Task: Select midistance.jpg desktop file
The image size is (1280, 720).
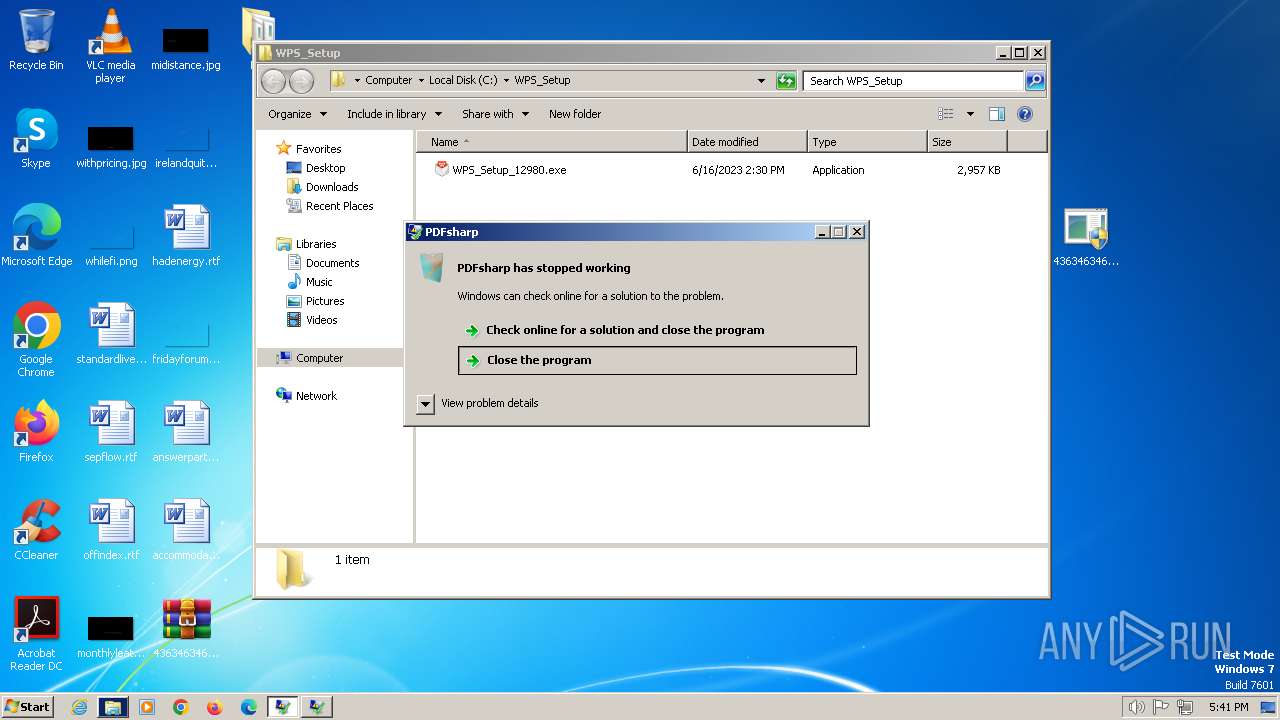Action: click(186, 48)
